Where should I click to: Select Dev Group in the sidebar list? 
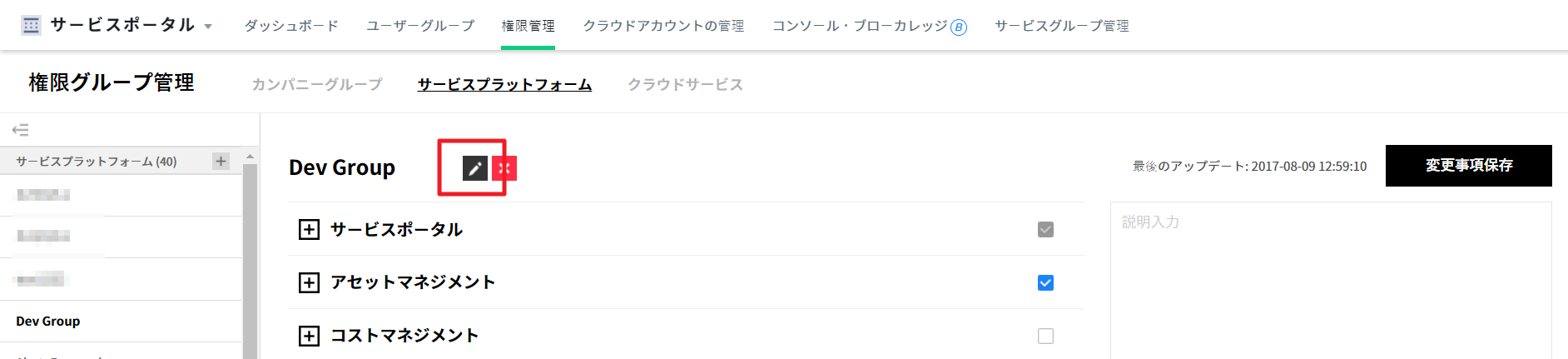(48, 322)
